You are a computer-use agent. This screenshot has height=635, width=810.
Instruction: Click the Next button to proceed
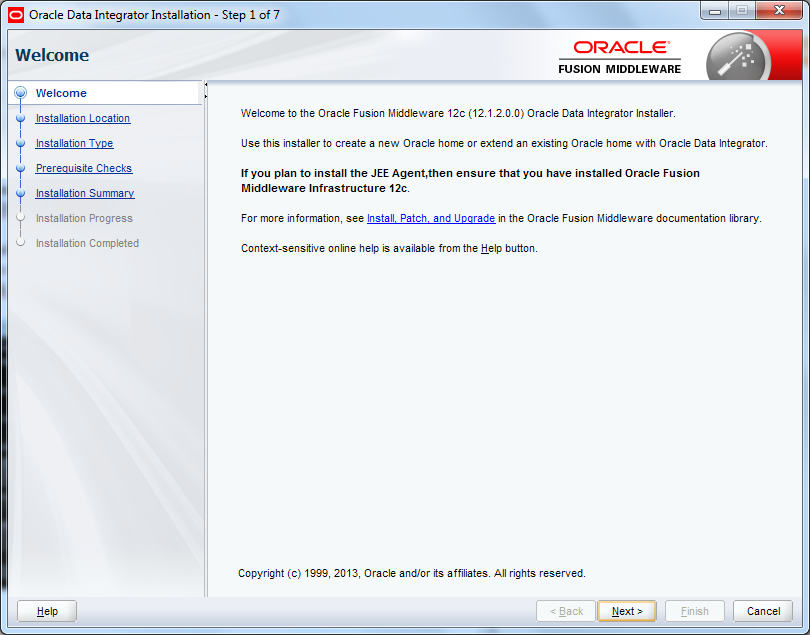click(x=626, y=611)
